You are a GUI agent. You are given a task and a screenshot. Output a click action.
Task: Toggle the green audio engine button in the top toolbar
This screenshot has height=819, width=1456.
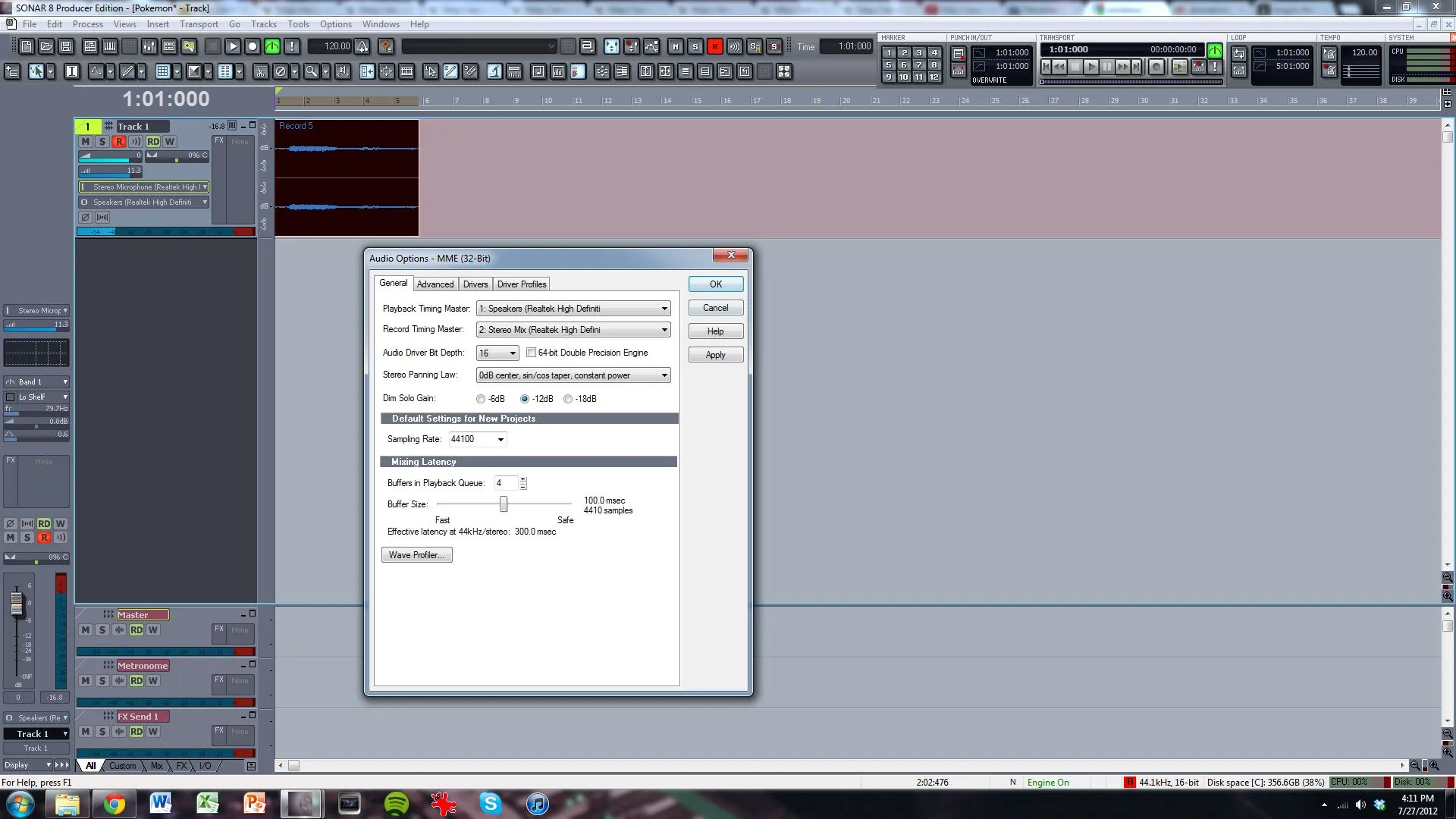pyautogui.click(x=272, y=46)
